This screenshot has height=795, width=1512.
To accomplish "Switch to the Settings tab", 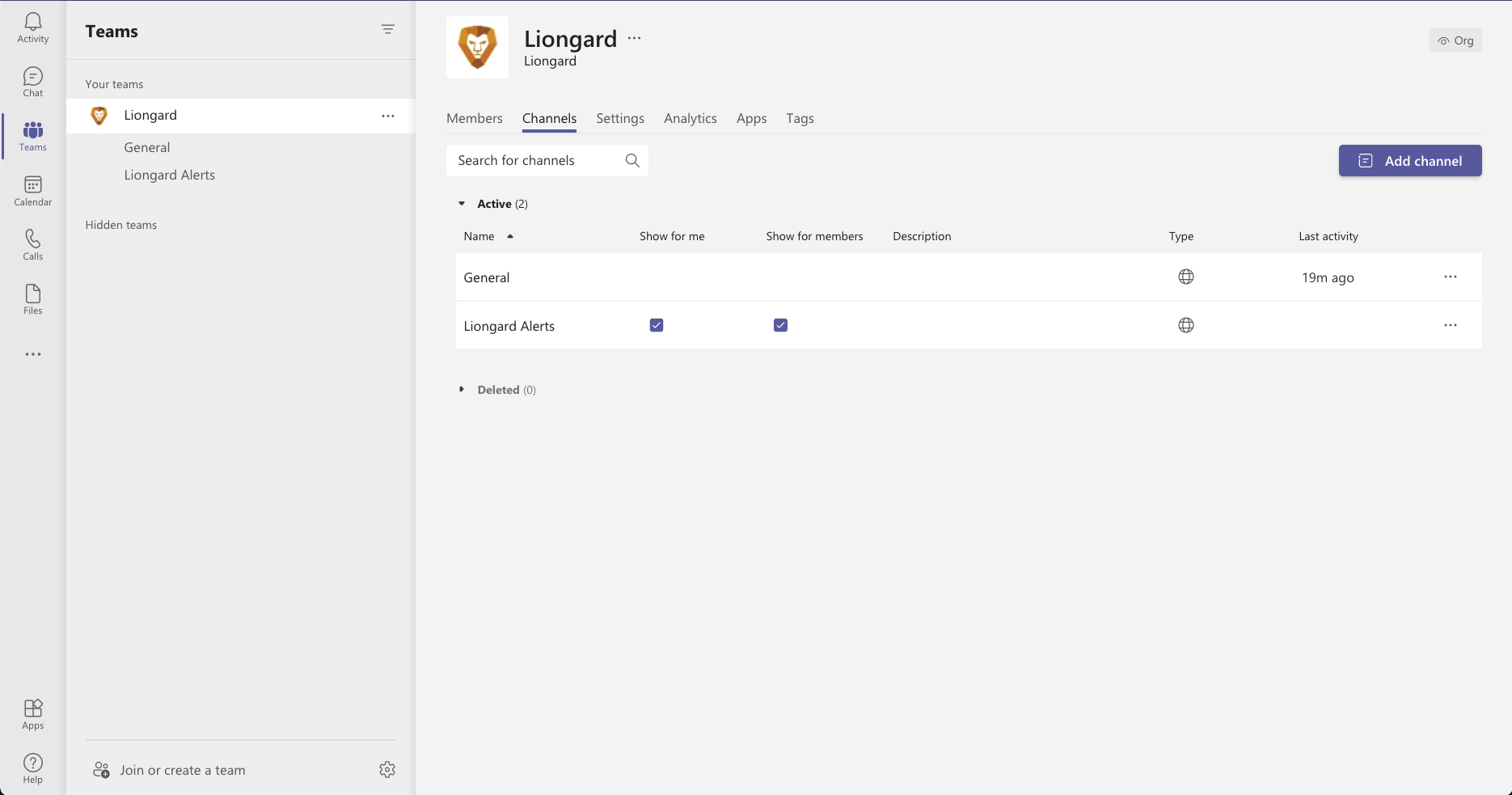I will (620, 118).
